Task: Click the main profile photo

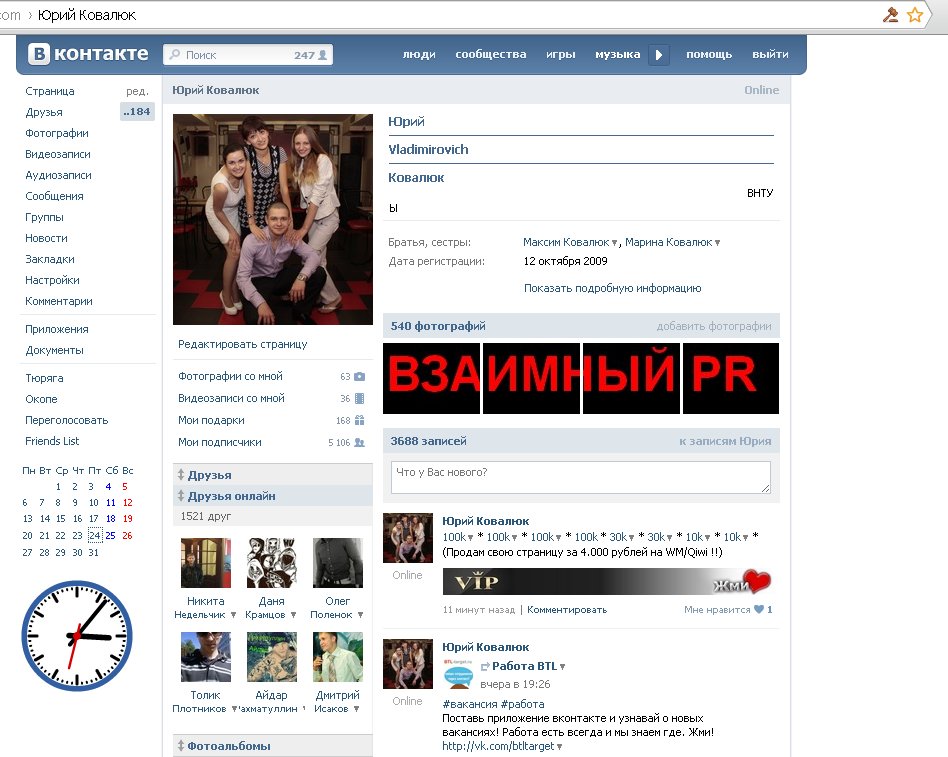Action: (273, 219)
